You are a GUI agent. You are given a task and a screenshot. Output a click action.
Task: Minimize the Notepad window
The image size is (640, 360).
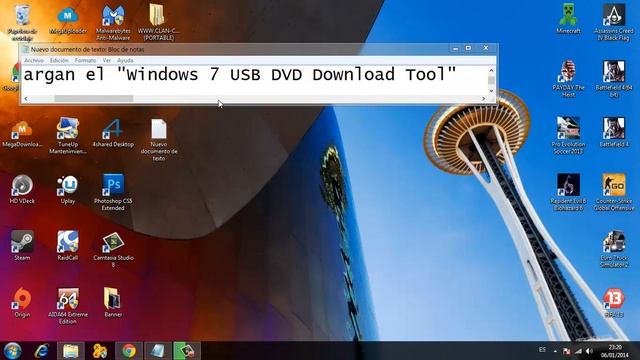click(456, 49)
